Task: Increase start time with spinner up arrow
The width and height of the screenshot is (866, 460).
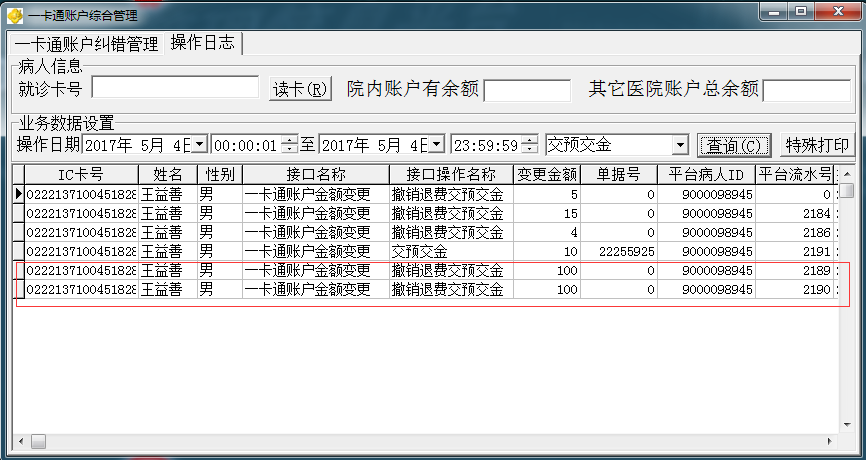Action: pos(290,141)
